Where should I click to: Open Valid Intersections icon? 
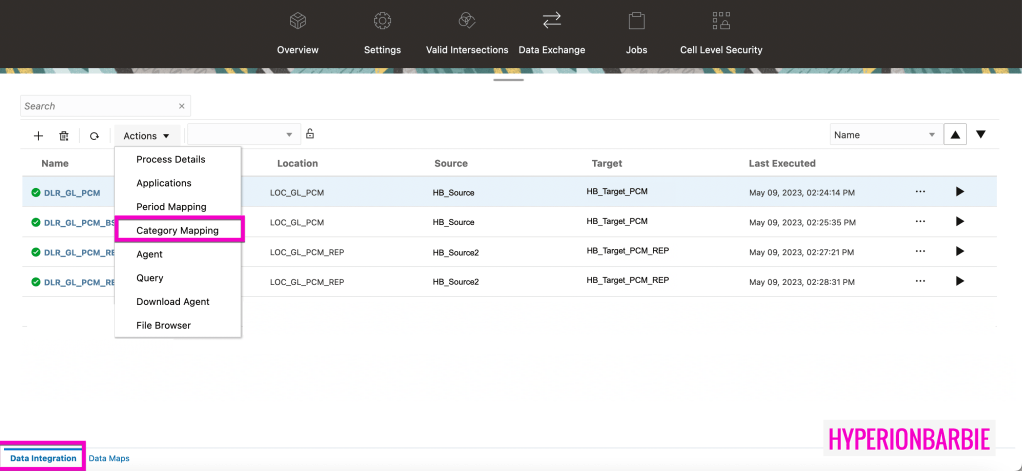click(466, 21)
